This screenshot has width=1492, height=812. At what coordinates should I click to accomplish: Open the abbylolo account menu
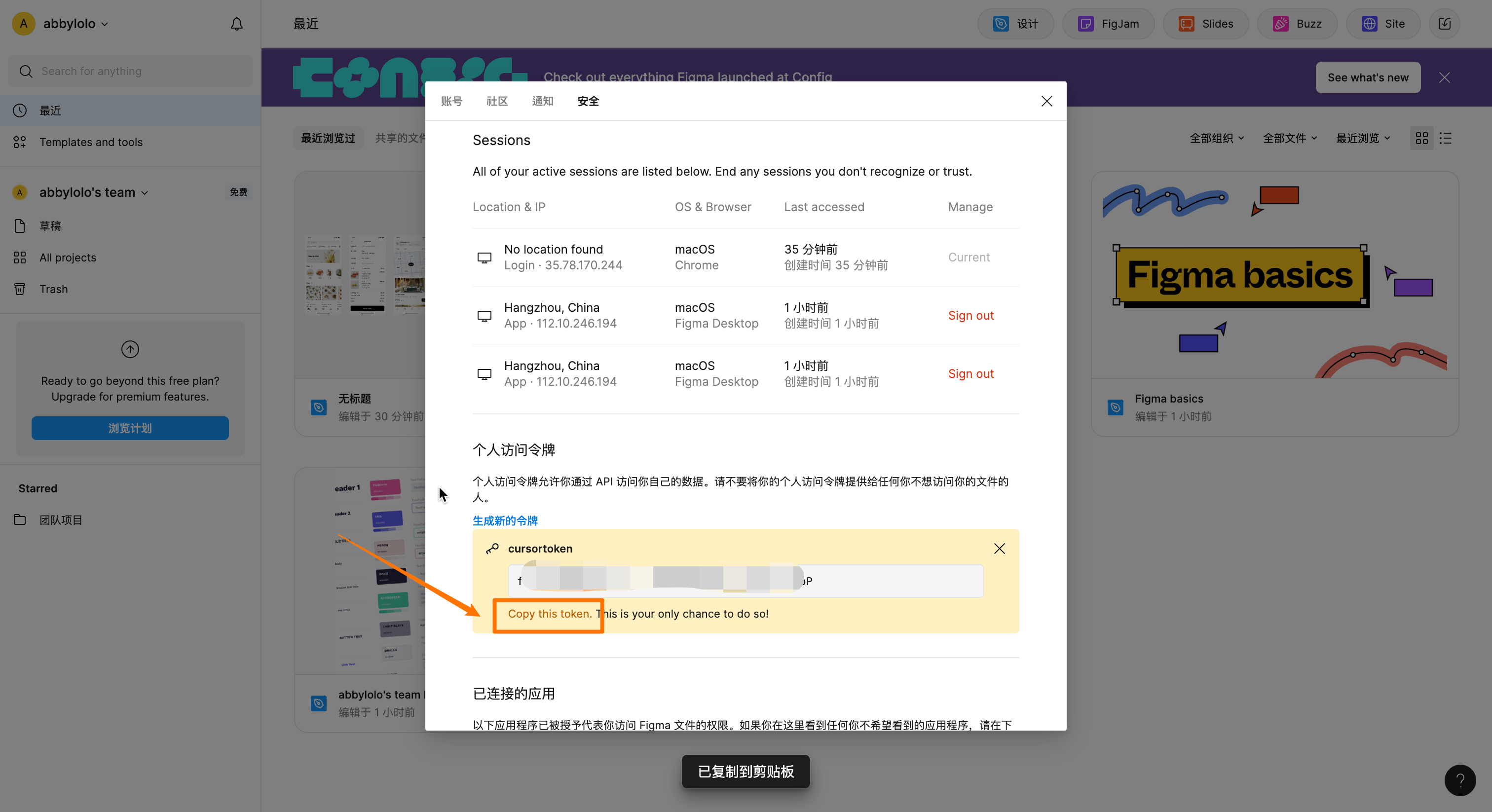point(75,24)
